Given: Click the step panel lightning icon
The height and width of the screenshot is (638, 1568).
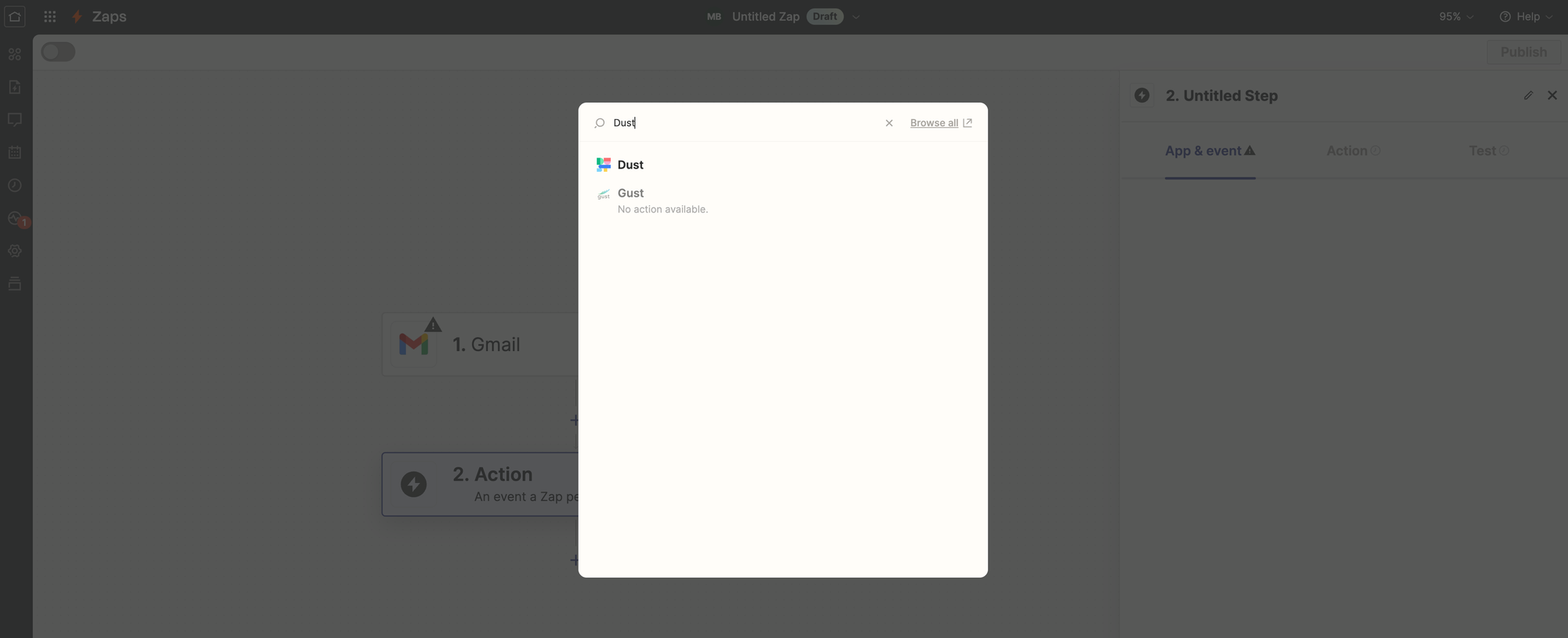Looking at the screenshot, I should click(x=1142, y=96).
